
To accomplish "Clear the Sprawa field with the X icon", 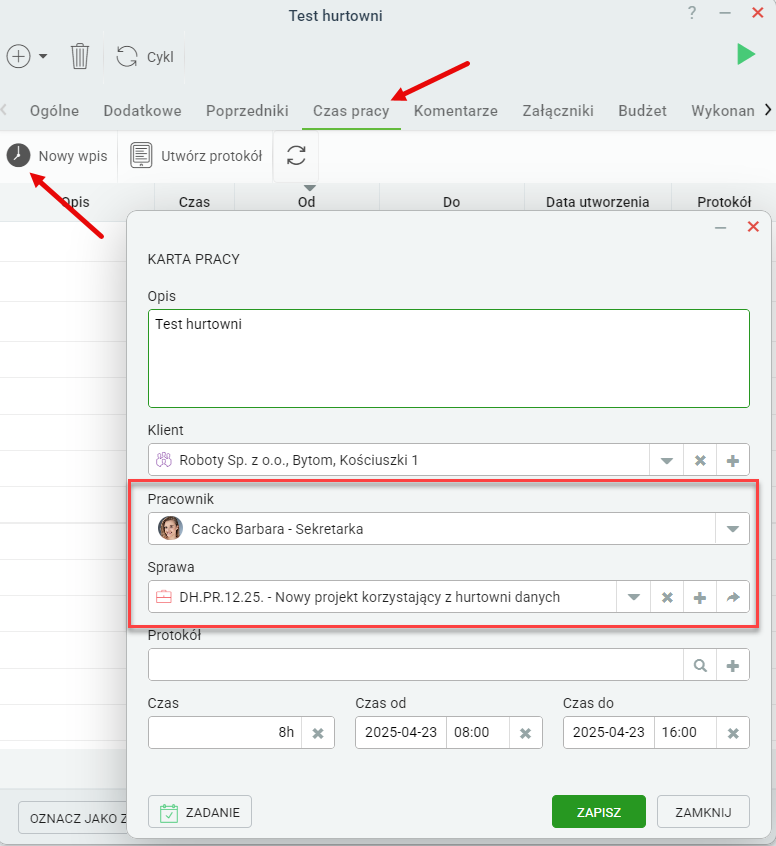I will pyautogui.click(x=668, y=597).
